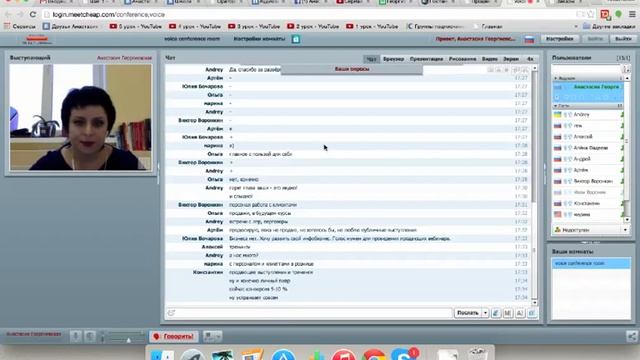Open Chrome from the Dock

373,354
